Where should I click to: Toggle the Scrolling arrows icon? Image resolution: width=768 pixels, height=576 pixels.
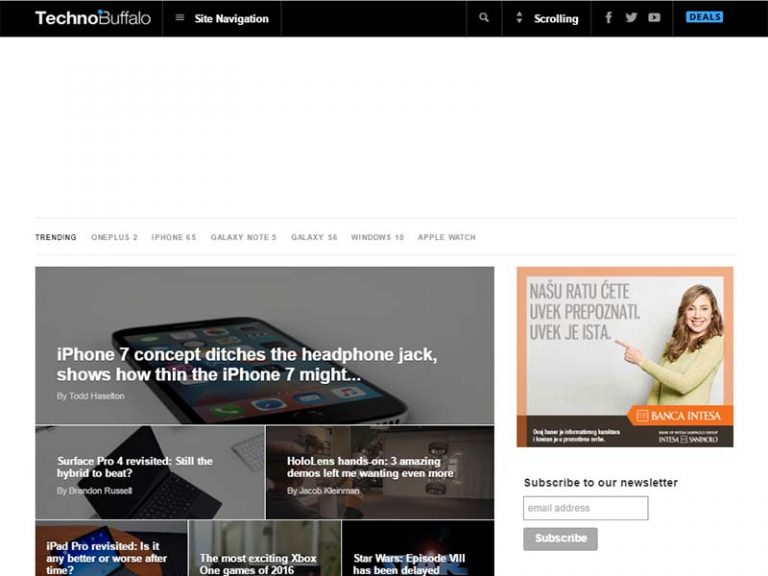click(519, 18)
